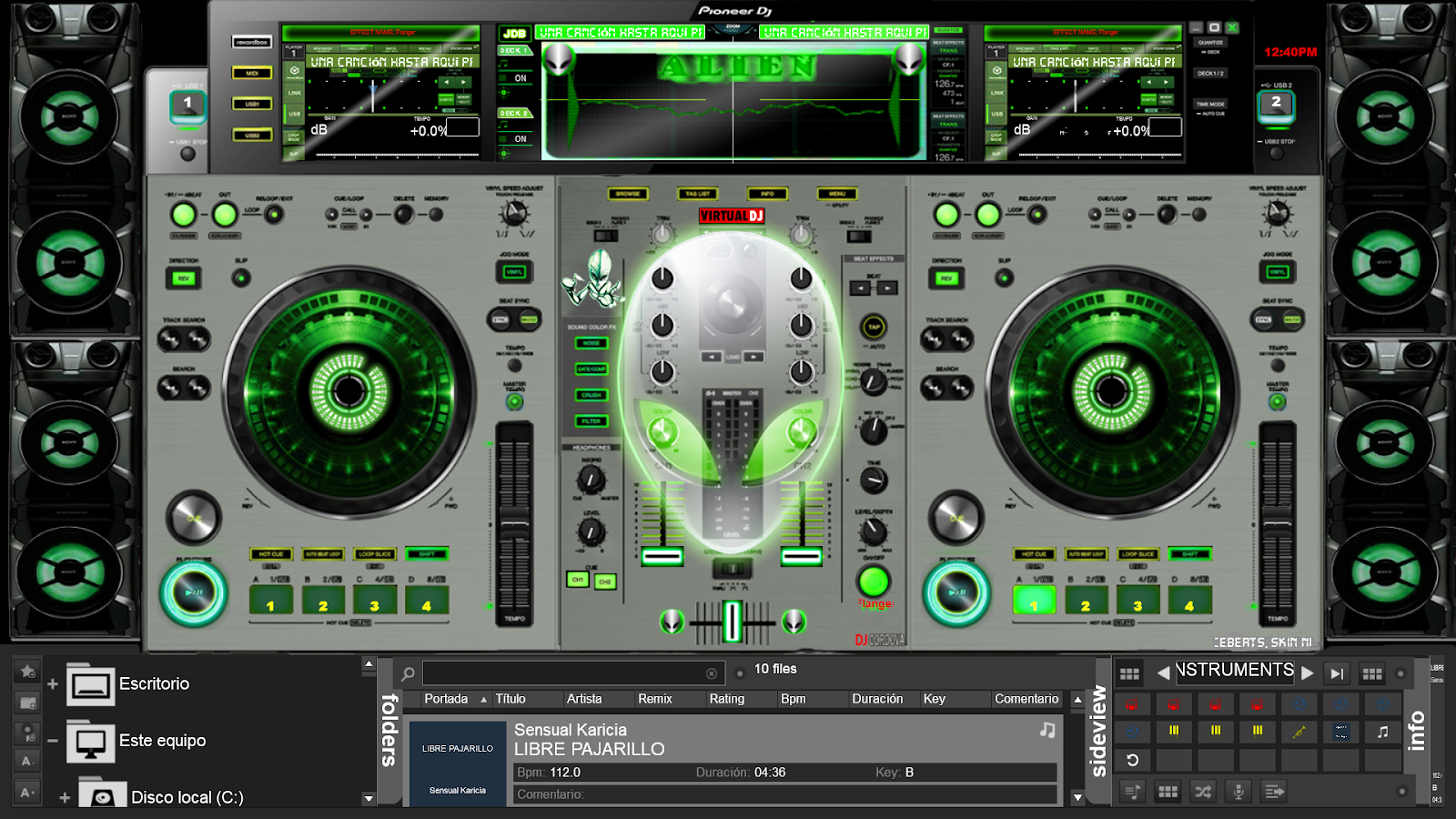Image resolution: width=1456 pixels, height=819 pixels.
Task: Toggle VINYL jog mode on the left deck
Action: pyautogui.click(x=513, y=273)
